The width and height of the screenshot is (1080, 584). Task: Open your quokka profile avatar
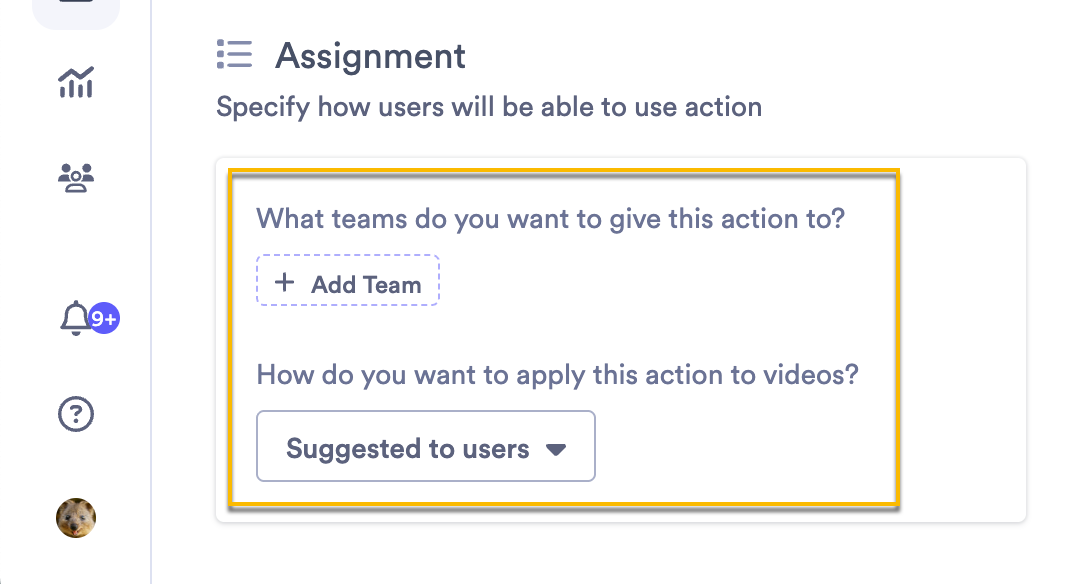tap(76, 518)
